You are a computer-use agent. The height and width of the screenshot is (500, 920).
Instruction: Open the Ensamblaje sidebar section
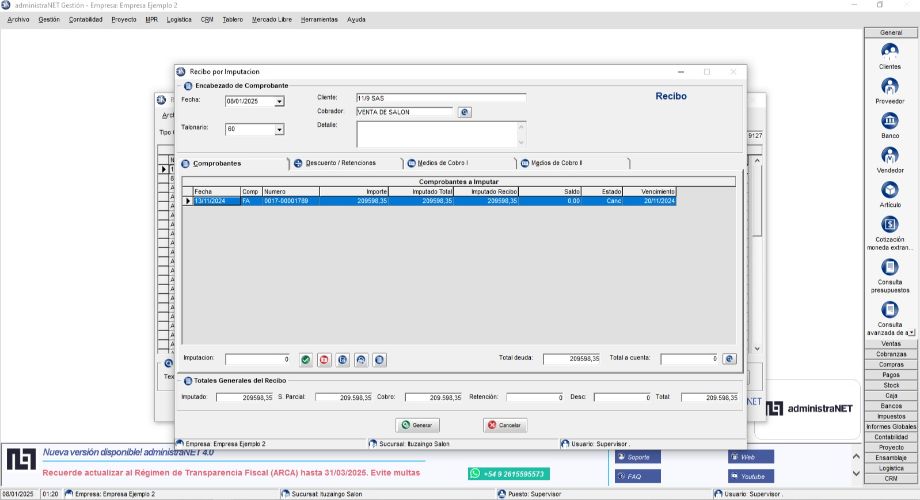pyautogui.click(x=891, y=458)
